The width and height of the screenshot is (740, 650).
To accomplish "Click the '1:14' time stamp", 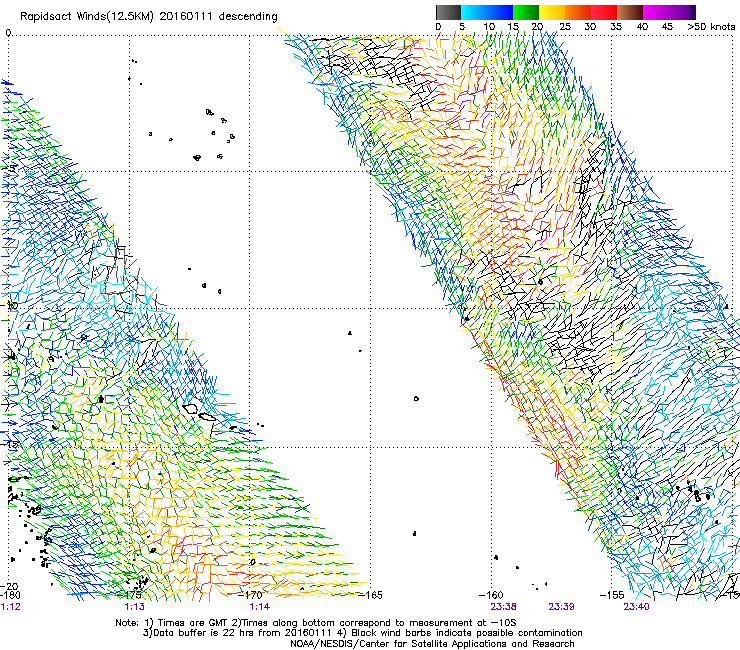I will point(260,607).
